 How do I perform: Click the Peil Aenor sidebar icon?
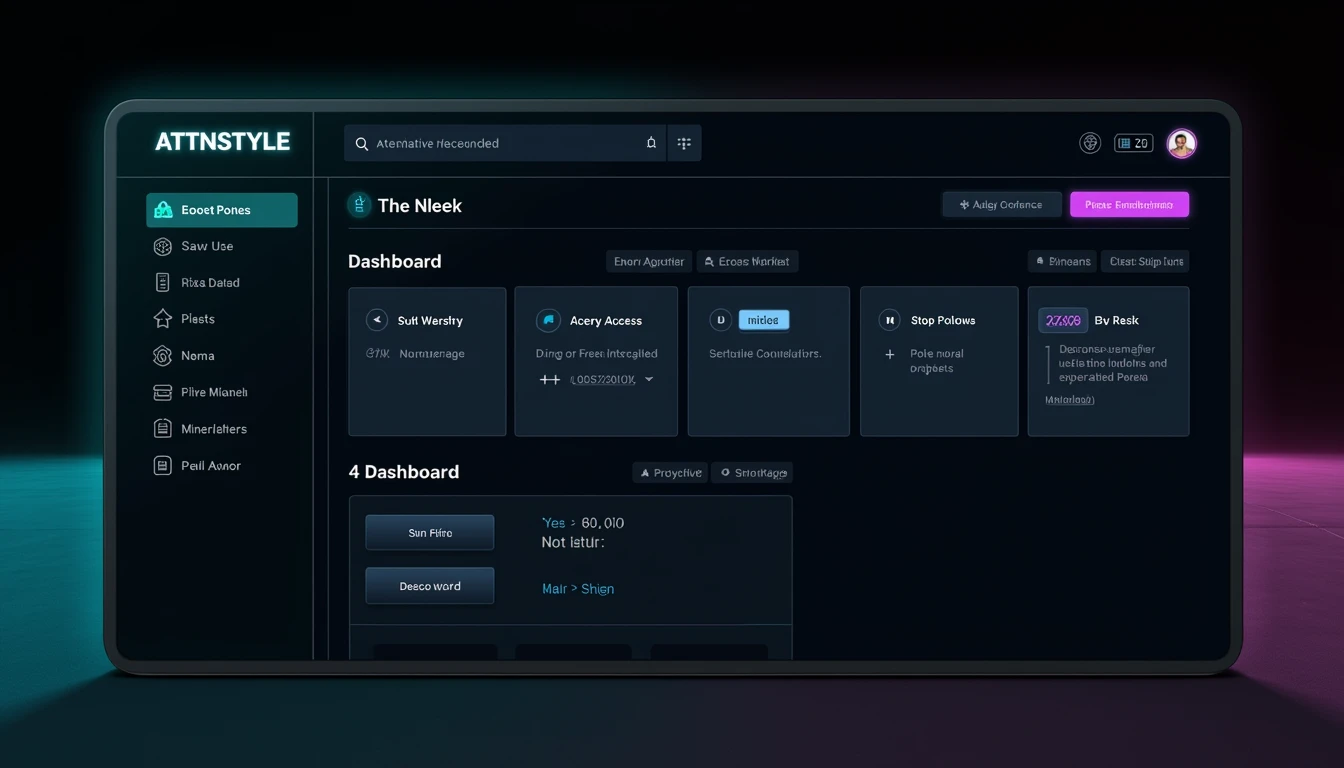coord(162,465)
